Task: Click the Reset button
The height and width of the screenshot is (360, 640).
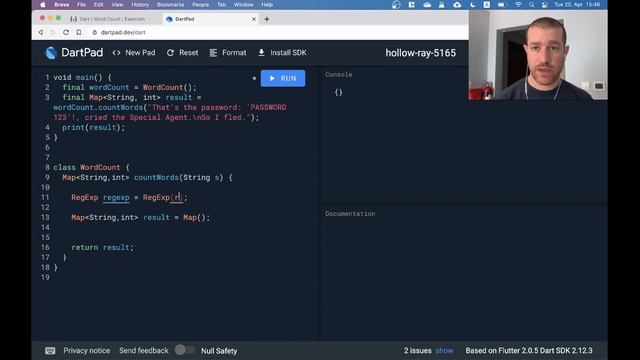Action: [x=182, y=53]
